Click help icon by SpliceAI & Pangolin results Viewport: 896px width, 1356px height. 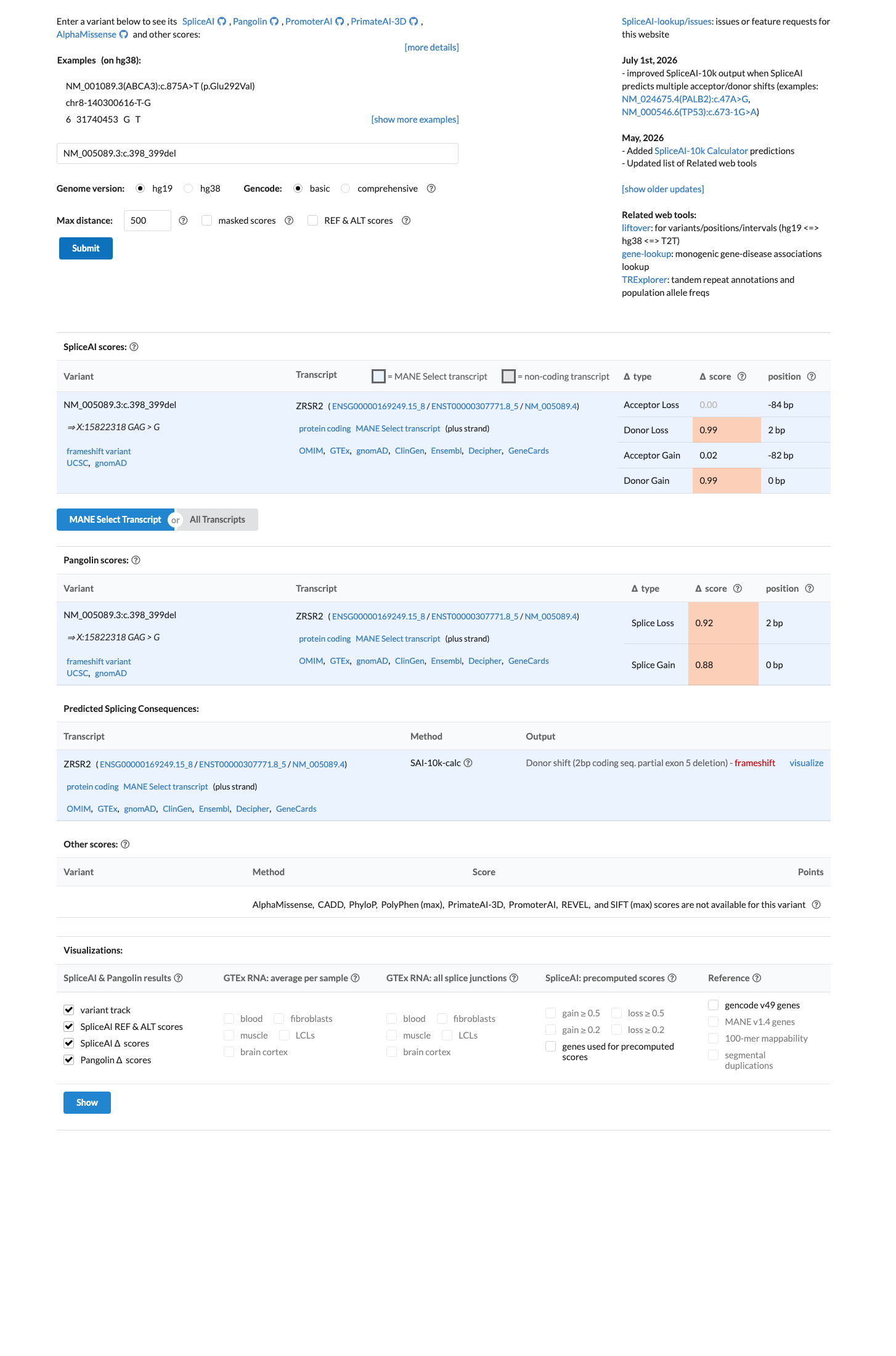click(x=178, y=978)
